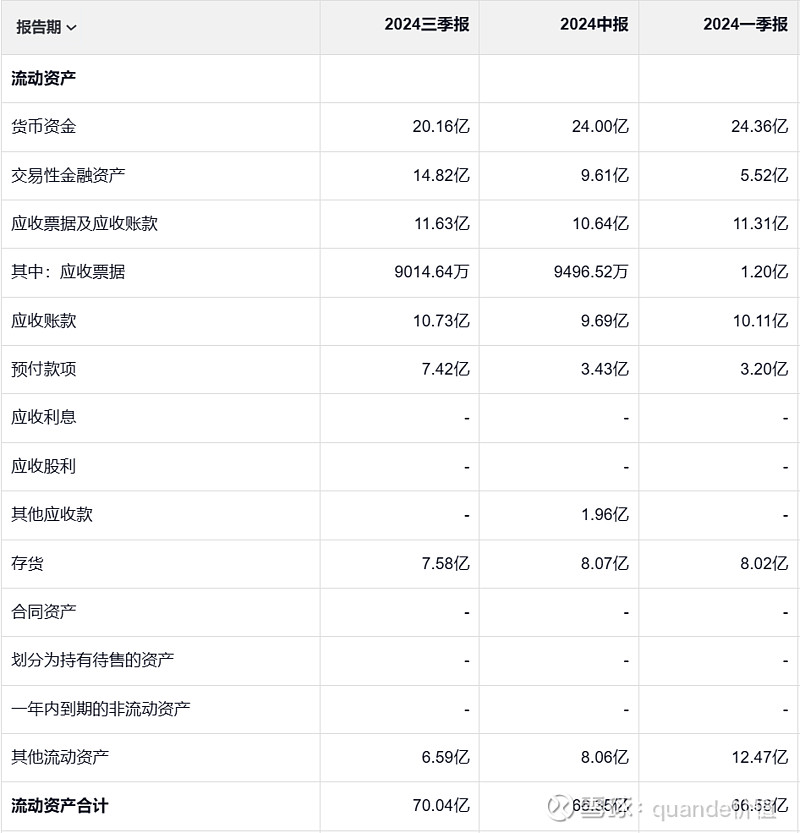The height and width of the screenshot is (833, 800).
Task: Select the 24.36亿 cash value
Action: tap(760, 126)
